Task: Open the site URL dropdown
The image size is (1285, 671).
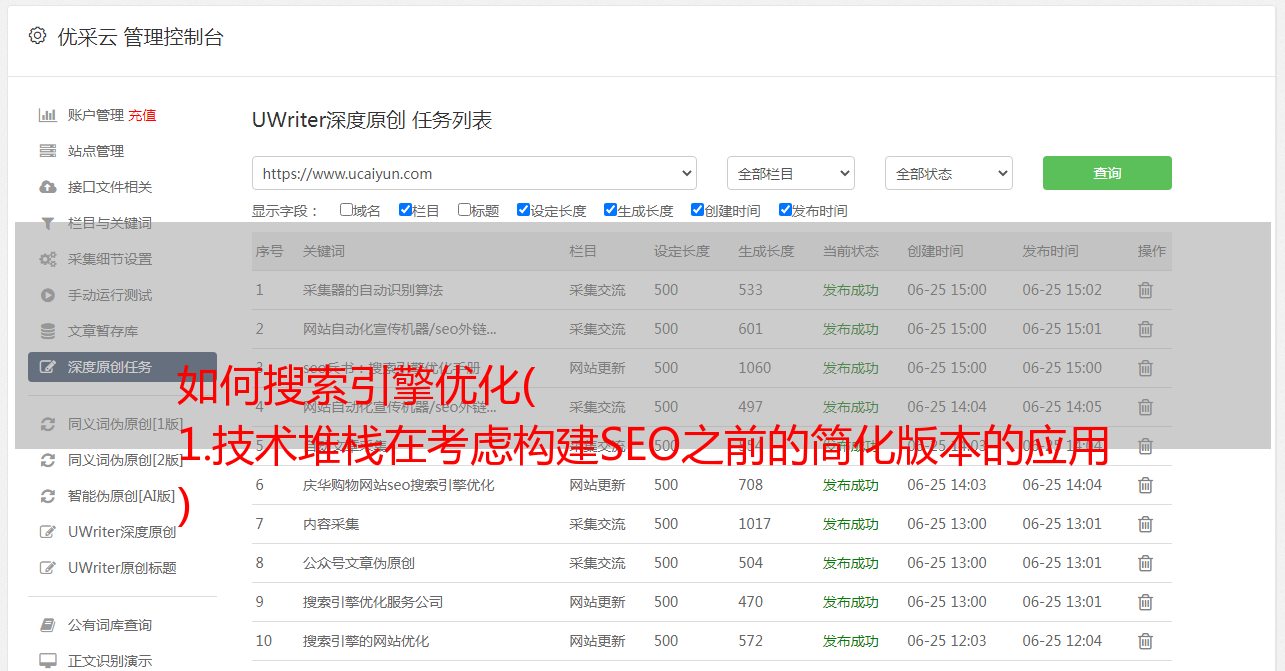Action: (474, 173)
